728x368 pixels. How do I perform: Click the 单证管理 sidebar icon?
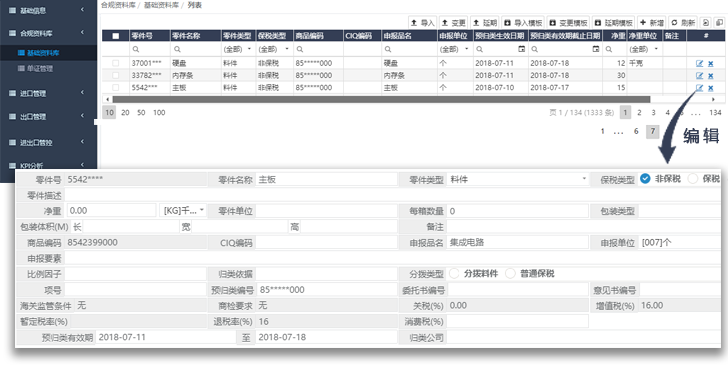pyautogui.click(x=21, y=68)
